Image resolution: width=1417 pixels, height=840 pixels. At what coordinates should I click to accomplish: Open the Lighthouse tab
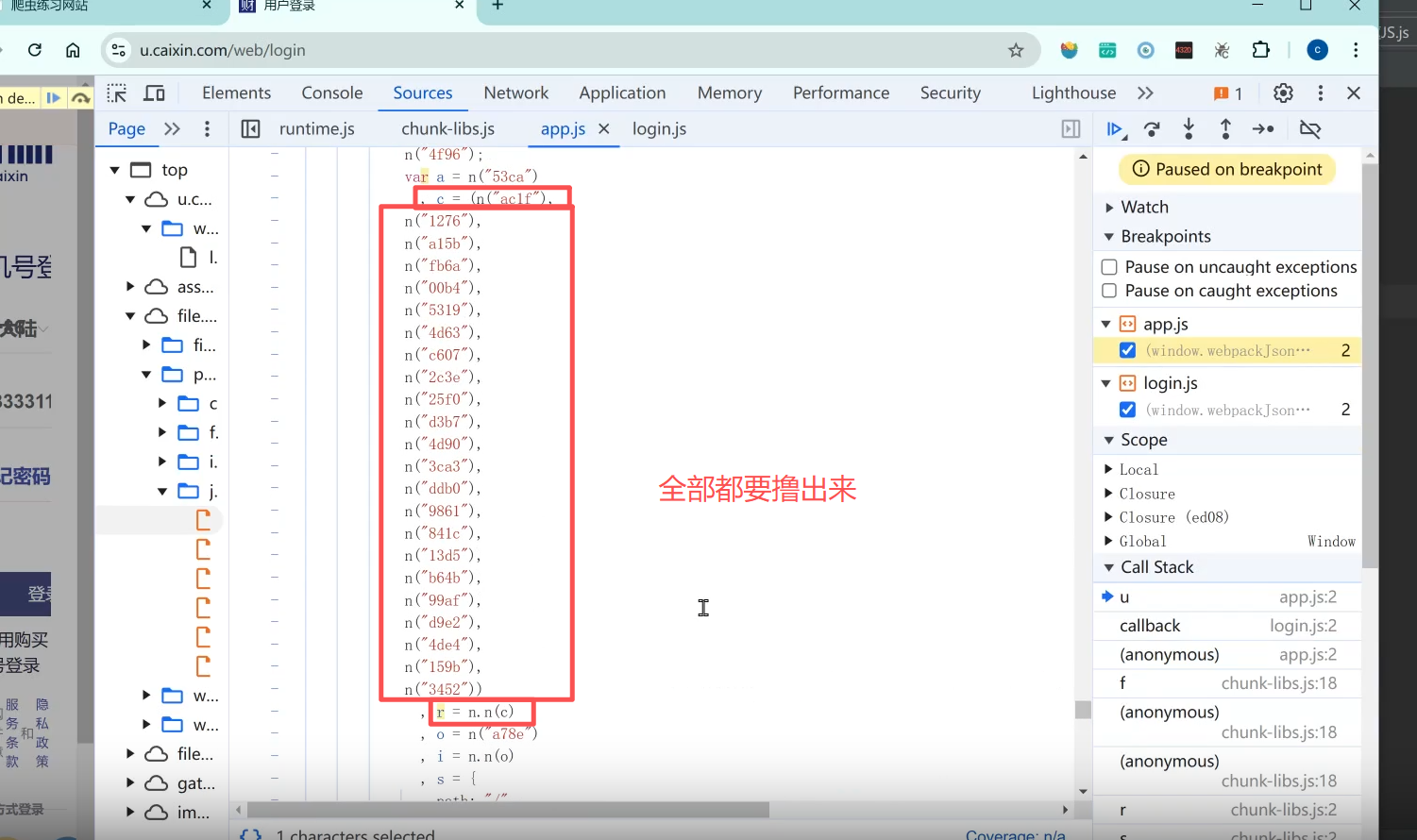(1073, 92)
